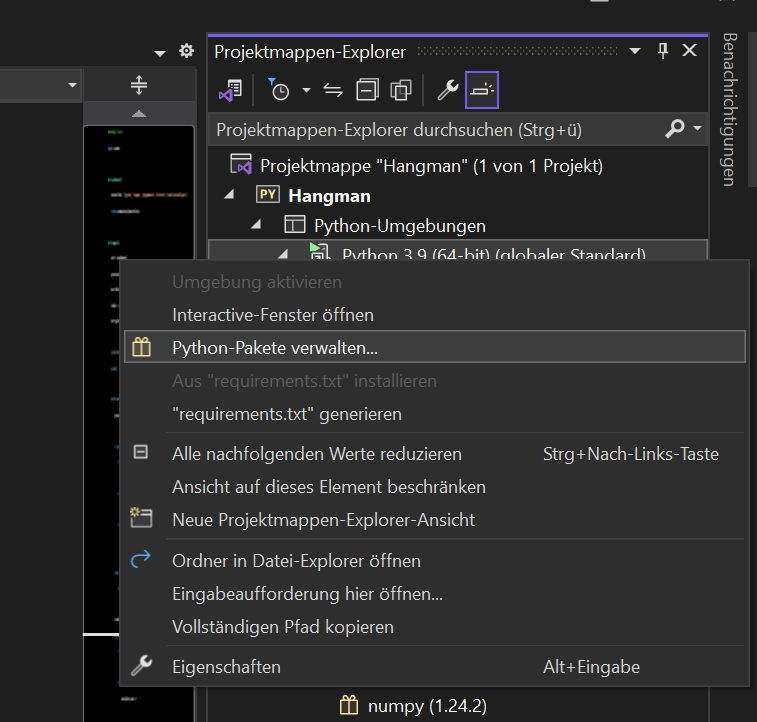The width and height of the screenshot is (757, 722).
Task: Toggle the preview selected items button
Action: (x=482, y=90)
